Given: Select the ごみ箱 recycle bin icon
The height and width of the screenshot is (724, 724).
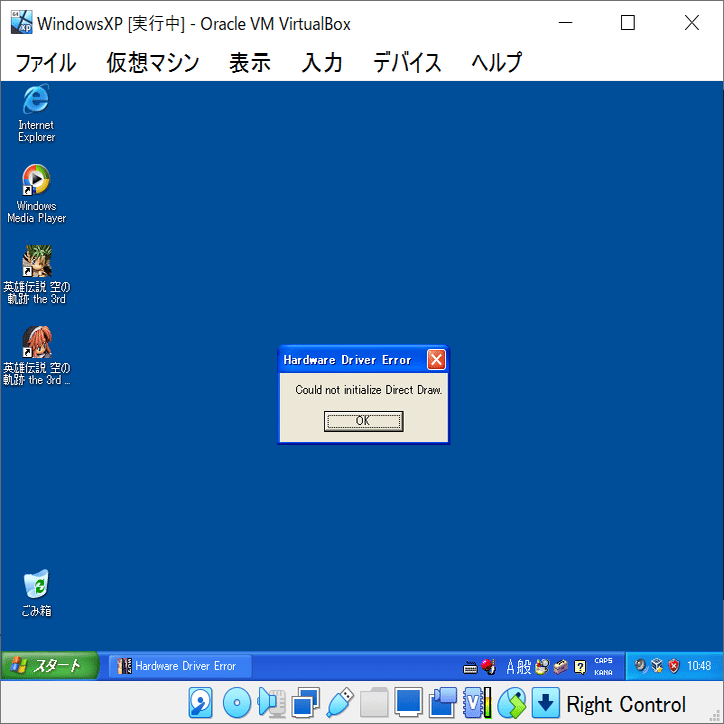Looking at the screenshot, I should [x=36, y=594].
